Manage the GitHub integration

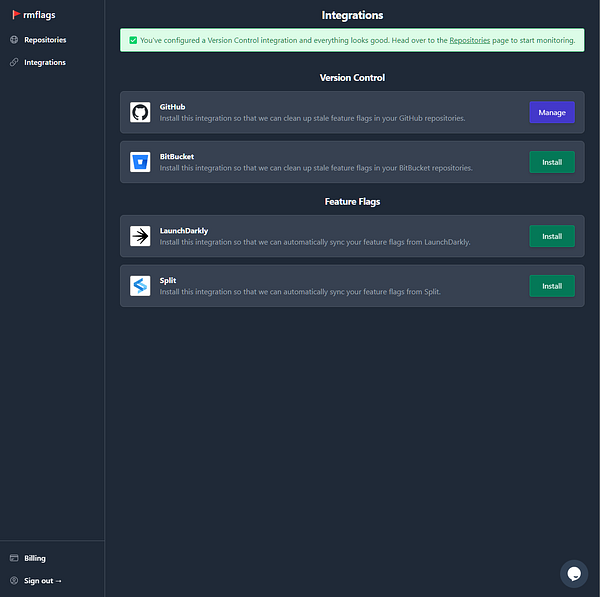click(x=552, y=112)
